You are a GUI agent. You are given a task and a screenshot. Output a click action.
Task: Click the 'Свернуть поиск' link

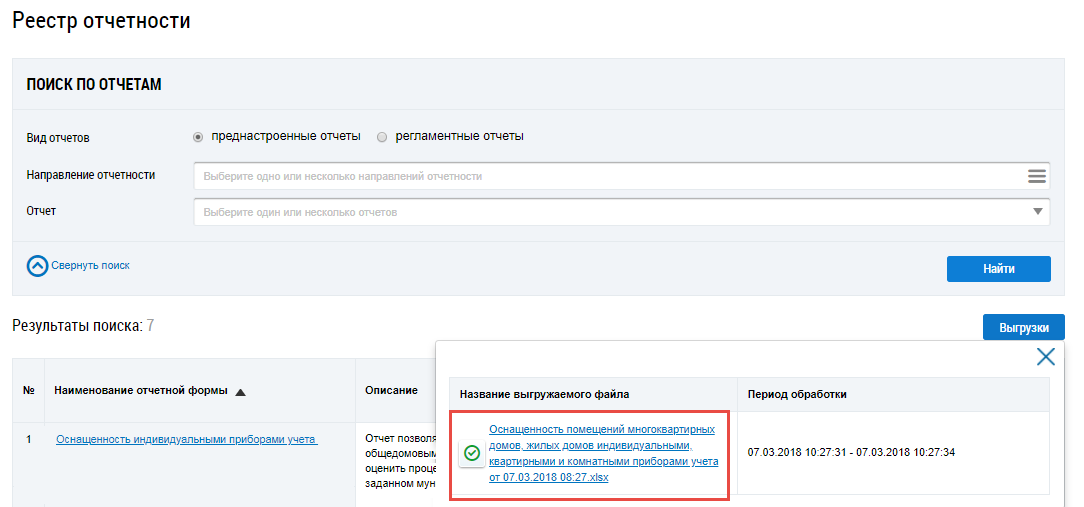pyautogui.click(x=90, y=266)
